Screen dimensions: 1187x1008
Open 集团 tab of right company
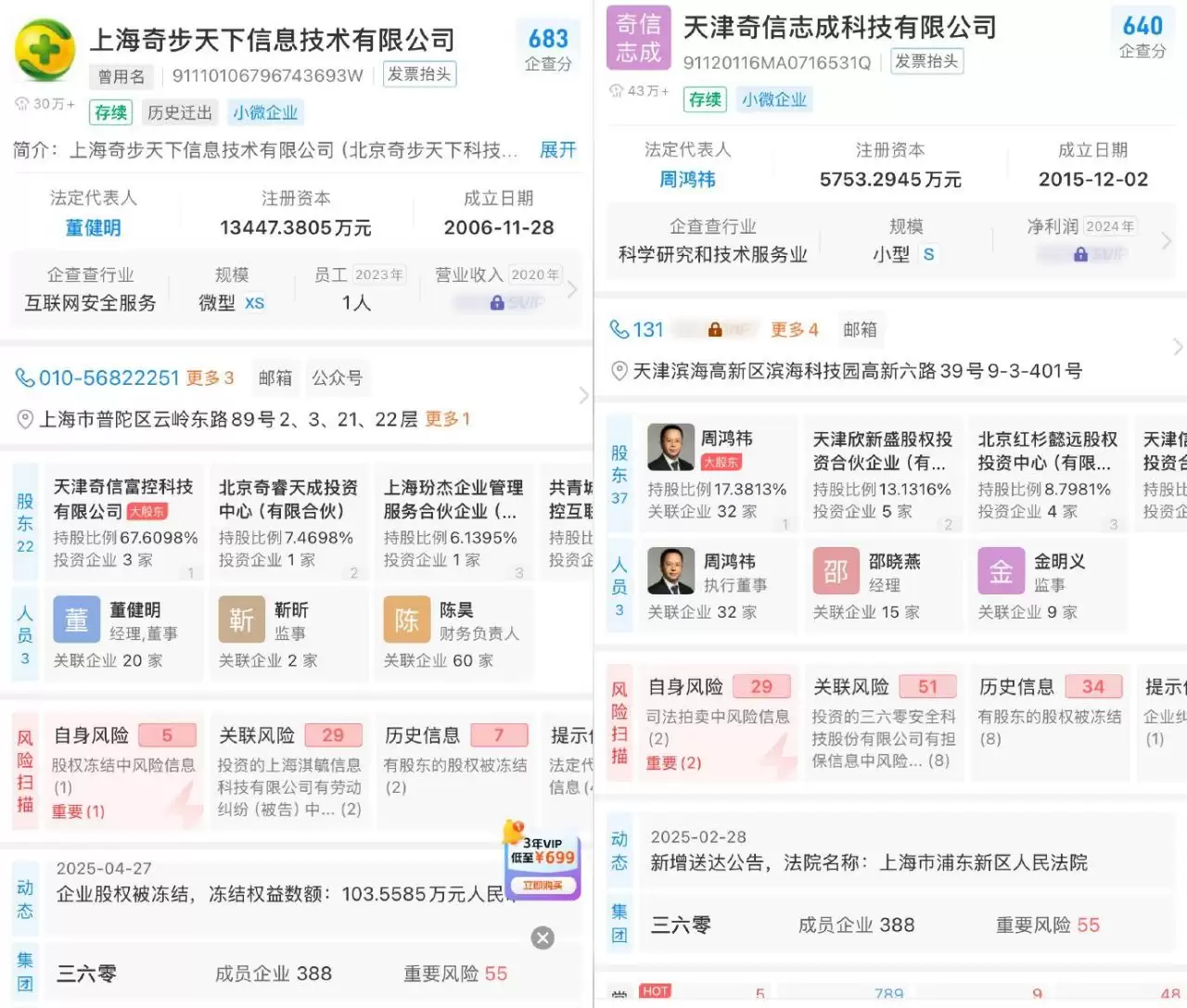tap(619, 924)
